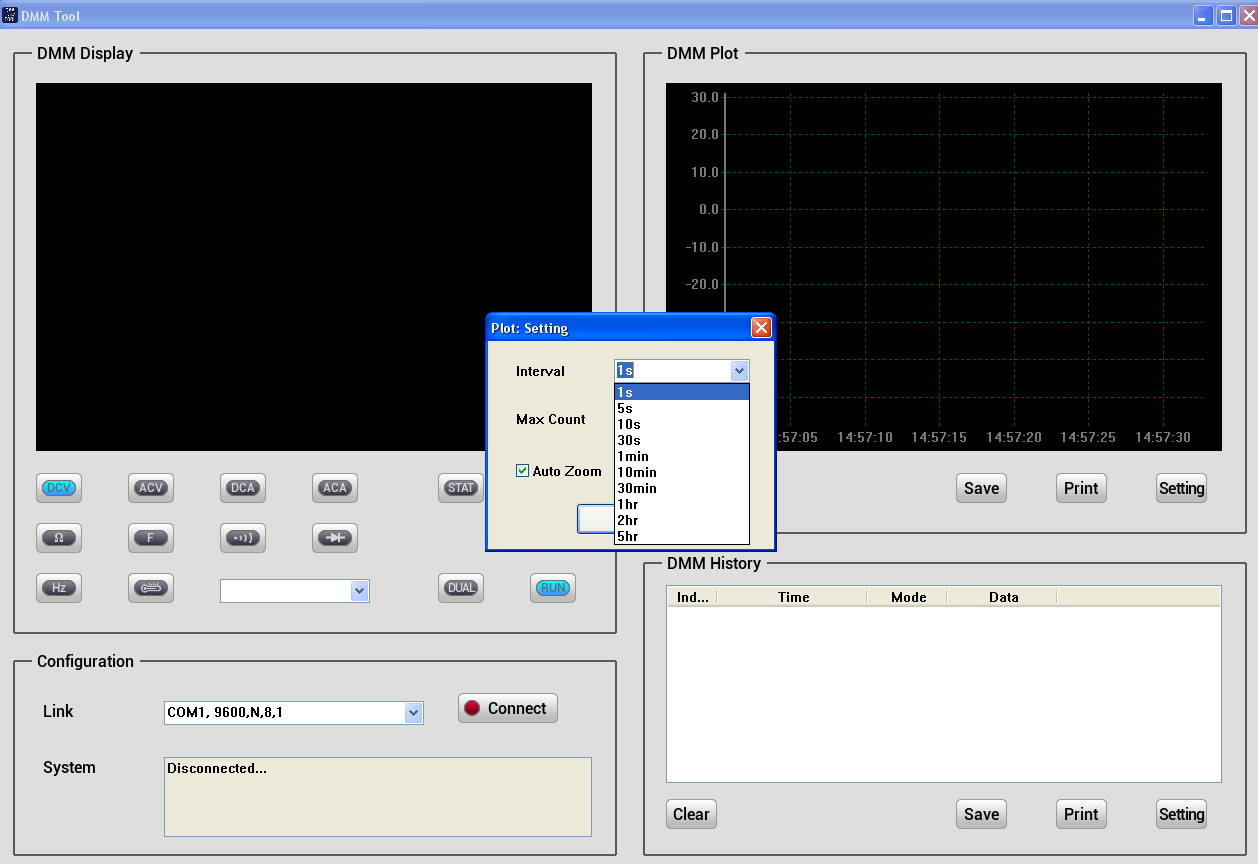Click the red Connect indicator button
This screenshot has height=864, width=1258.
pyautogui.click(x=508, y=708)
